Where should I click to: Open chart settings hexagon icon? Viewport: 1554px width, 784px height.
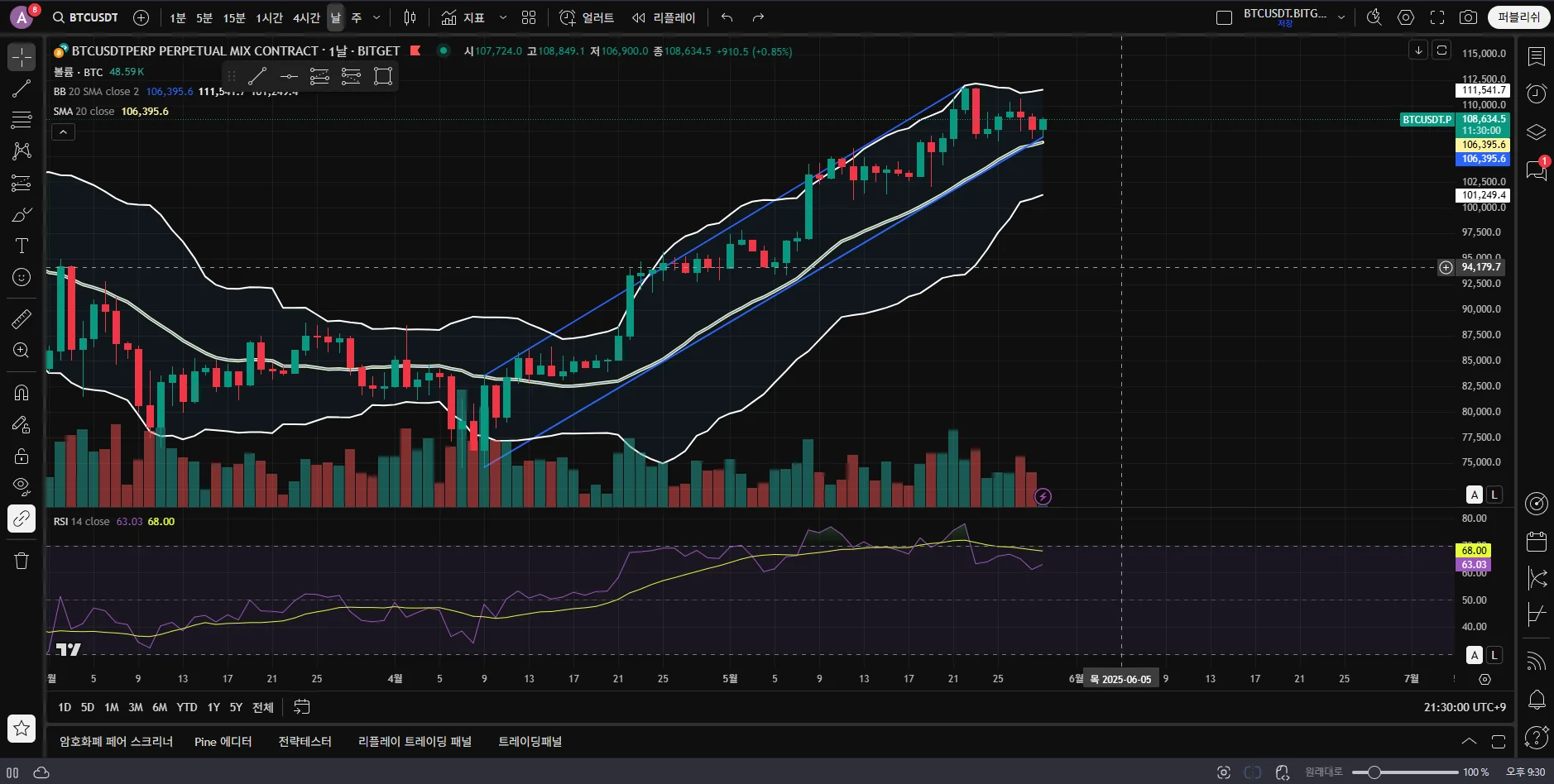pyautogui.click(x=1406, y=17)
